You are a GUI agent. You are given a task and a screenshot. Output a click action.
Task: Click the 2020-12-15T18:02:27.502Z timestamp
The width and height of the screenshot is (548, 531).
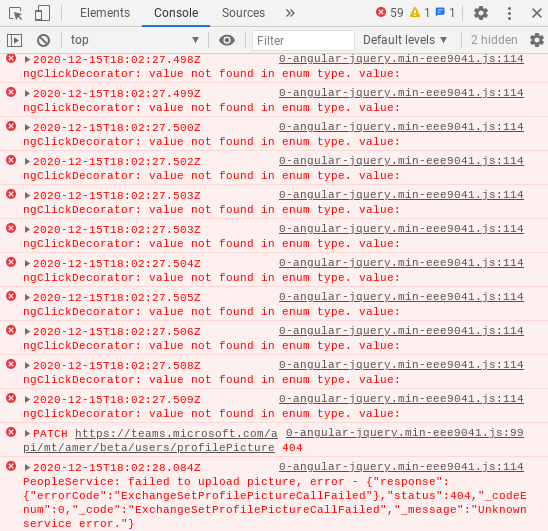(117, 162)
